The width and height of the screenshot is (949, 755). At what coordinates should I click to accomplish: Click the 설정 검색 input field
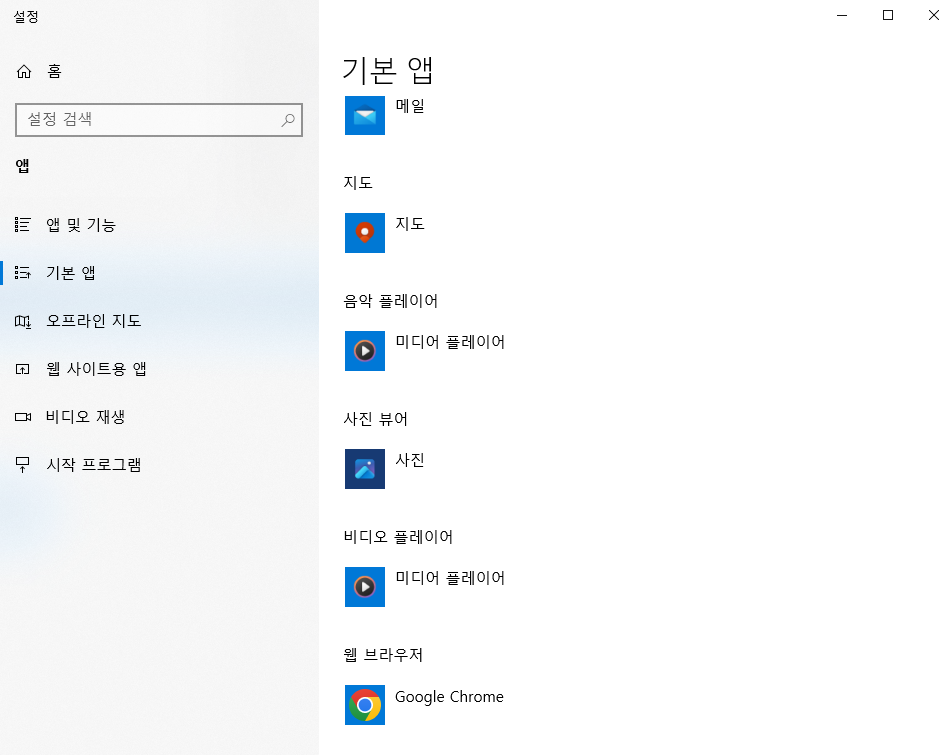point(159,120)
